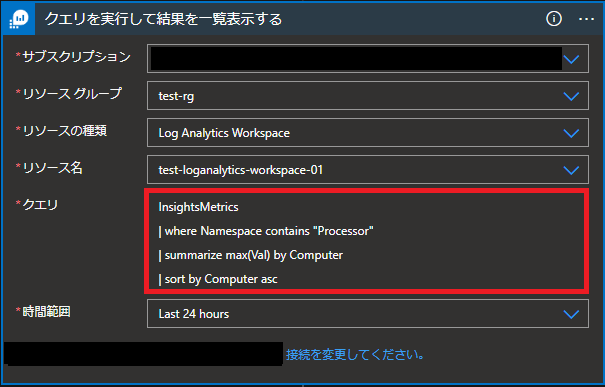Click the Log Analytics Workspace field
The image size is (605, 387).
pos(368,133)
